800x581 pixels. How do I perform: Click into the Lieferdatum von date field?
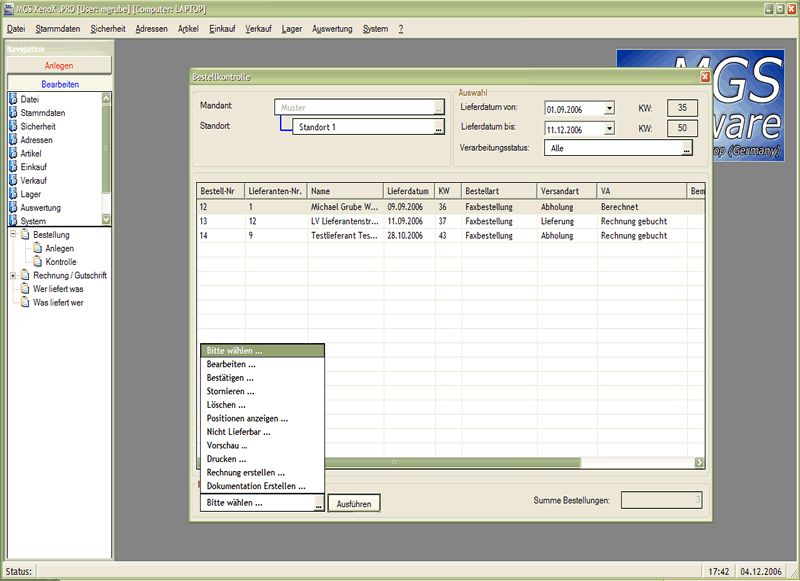tap(574, 109)
